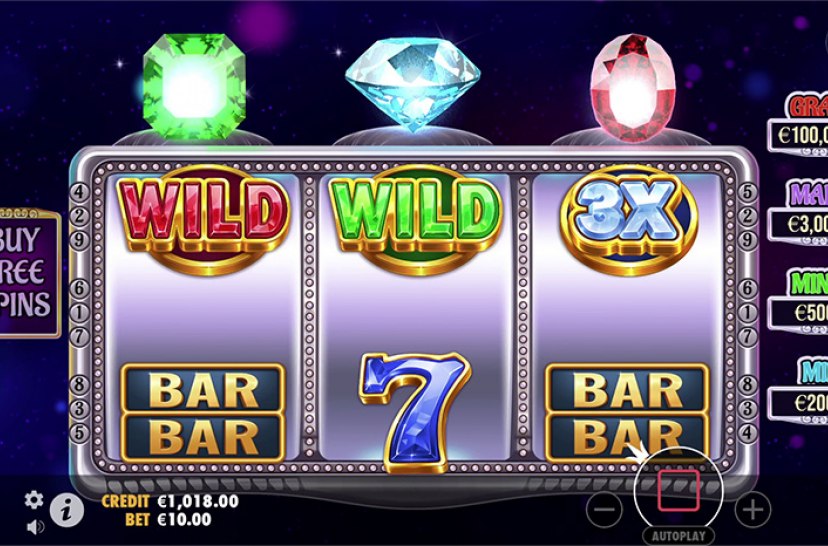Open the game info icon

[67, 511]
